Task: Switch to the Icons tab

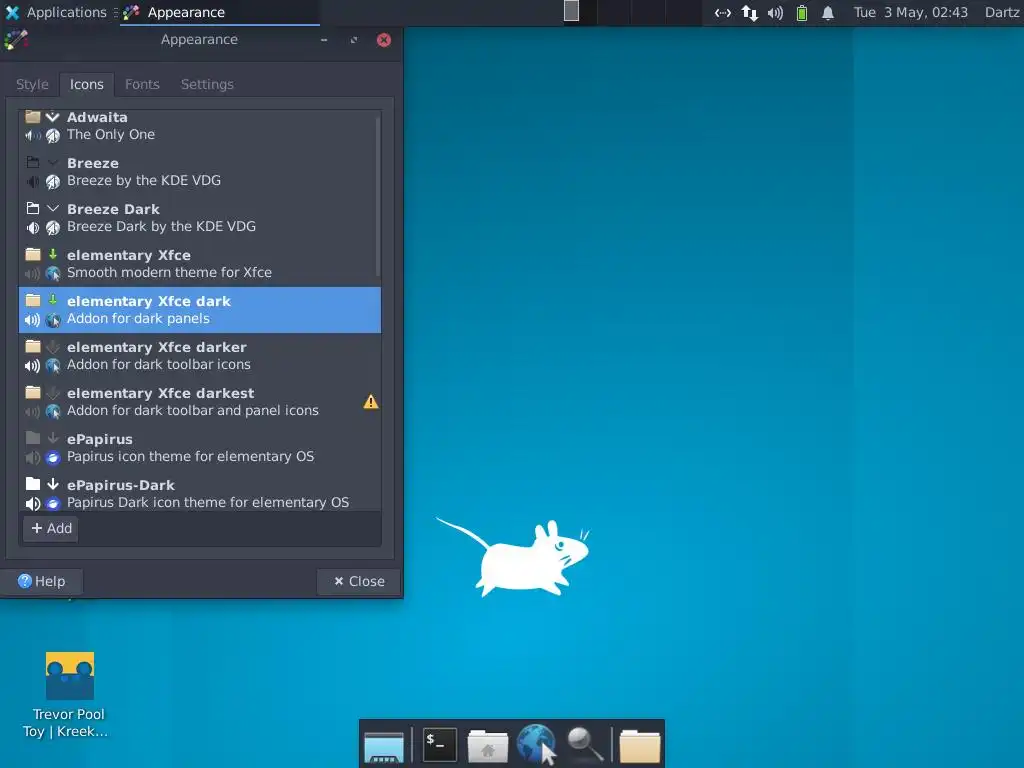Action: tap(87, 84)
